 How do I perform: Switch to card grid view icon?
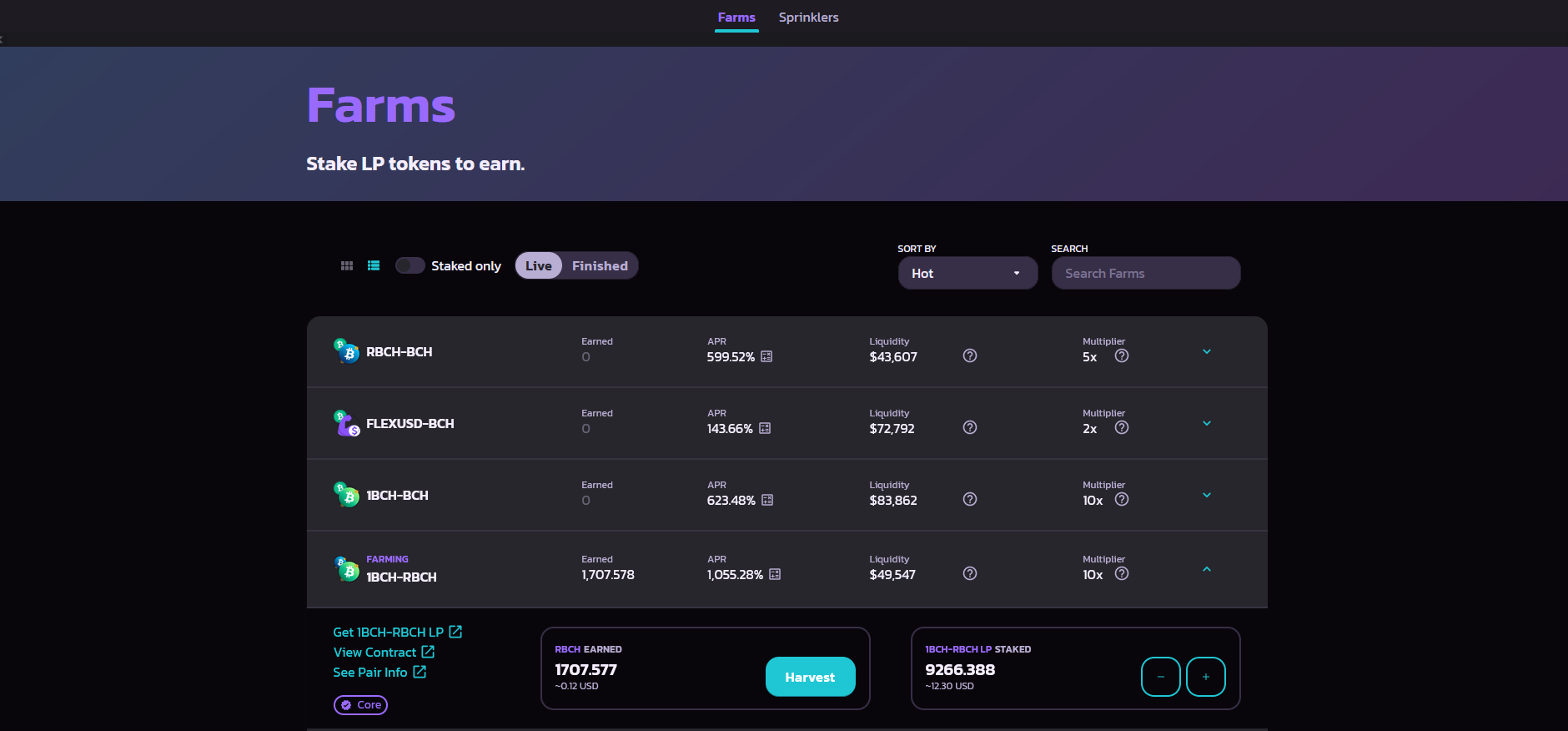coord(347,265)
